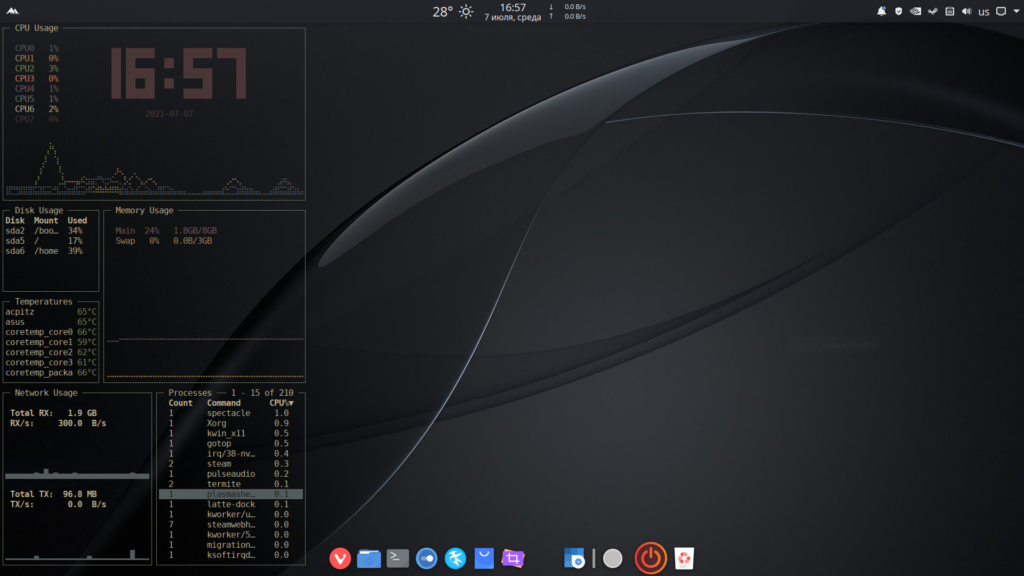This screenshot has width=1024, height=576.
Task: Click the 2021-07-07 date under the clock
Action: 169,114
